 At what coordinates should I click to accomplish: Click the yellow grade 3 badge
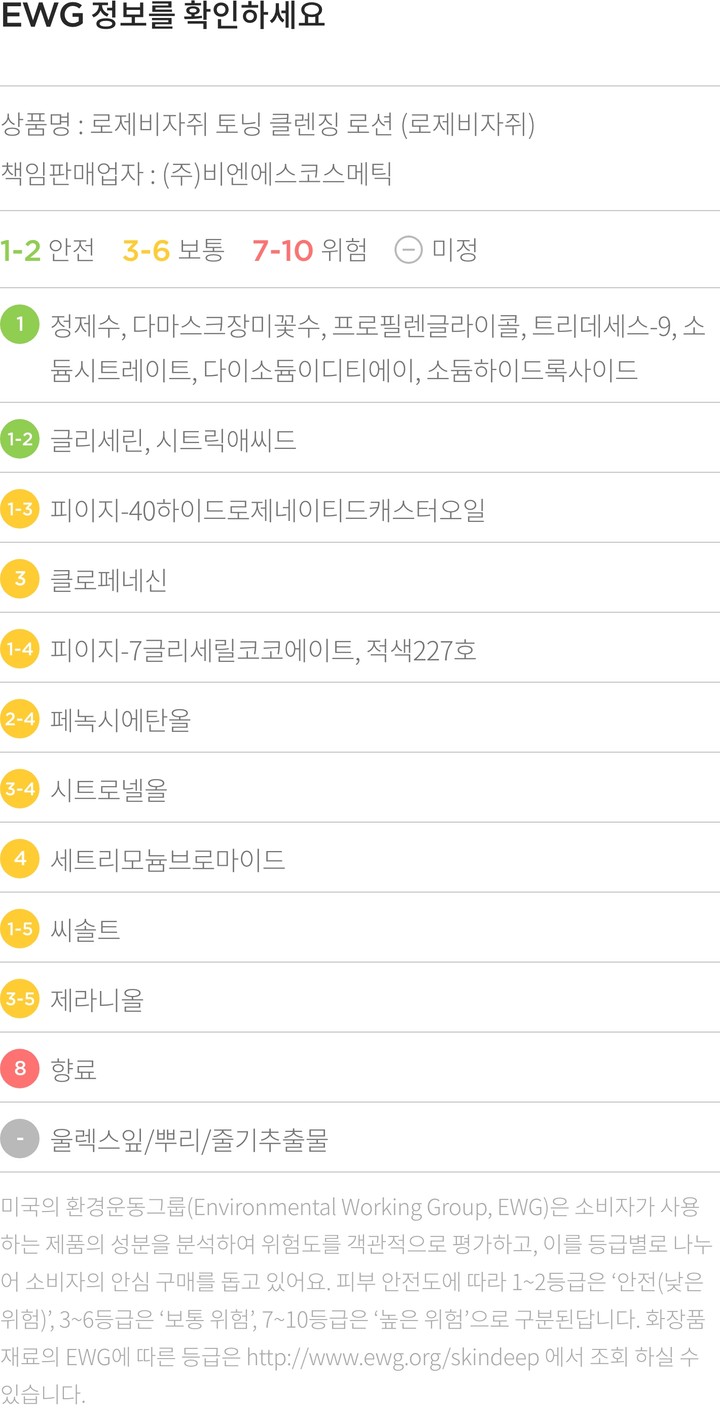20,579
